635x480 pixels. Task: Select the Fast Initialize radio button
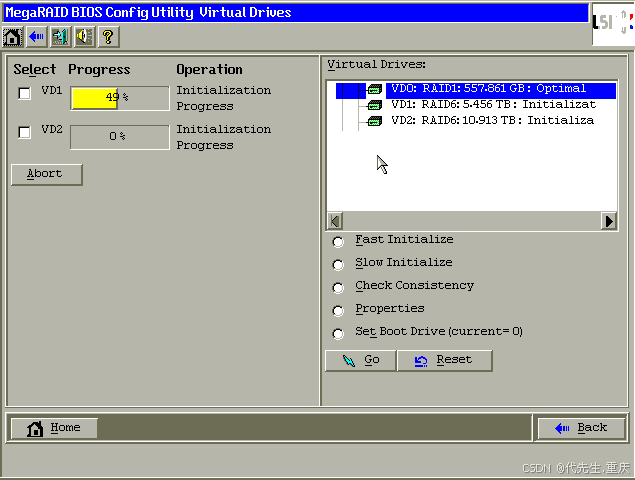click(x=338, y=242)
